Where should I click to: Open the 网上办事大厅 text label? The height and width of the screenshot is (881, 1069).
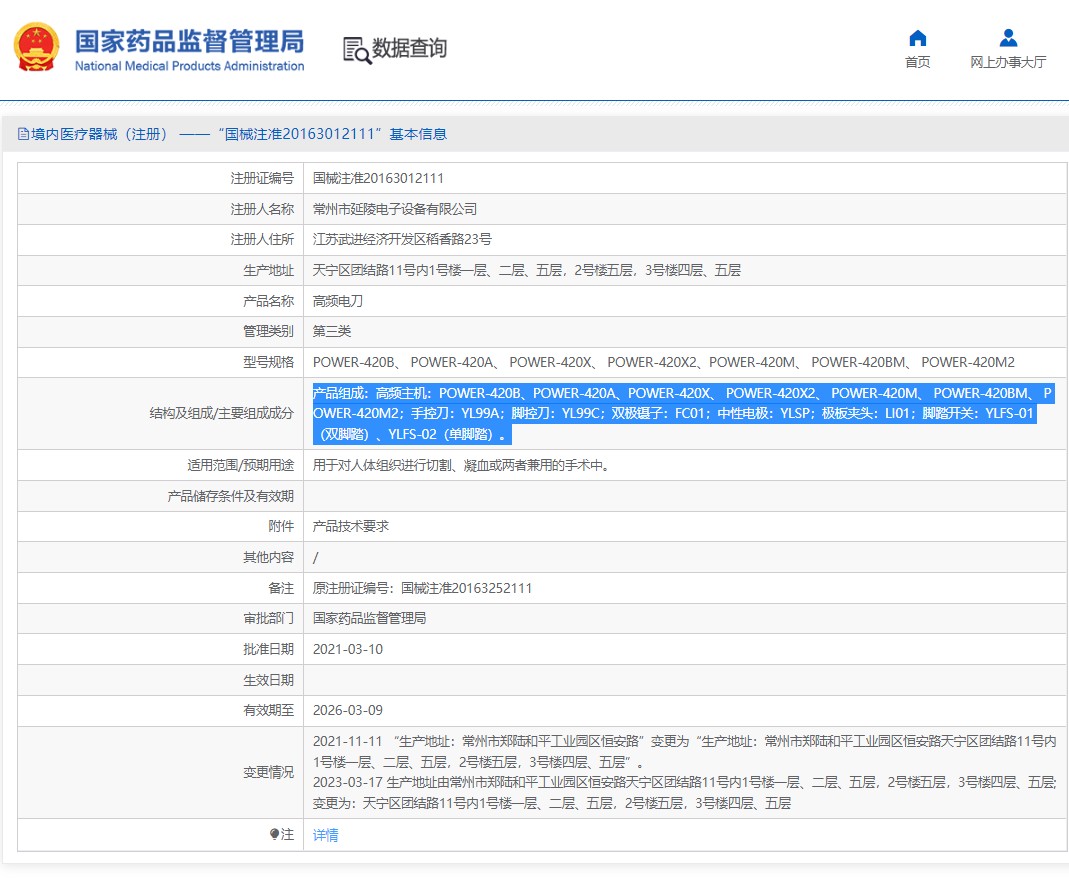1008,62
